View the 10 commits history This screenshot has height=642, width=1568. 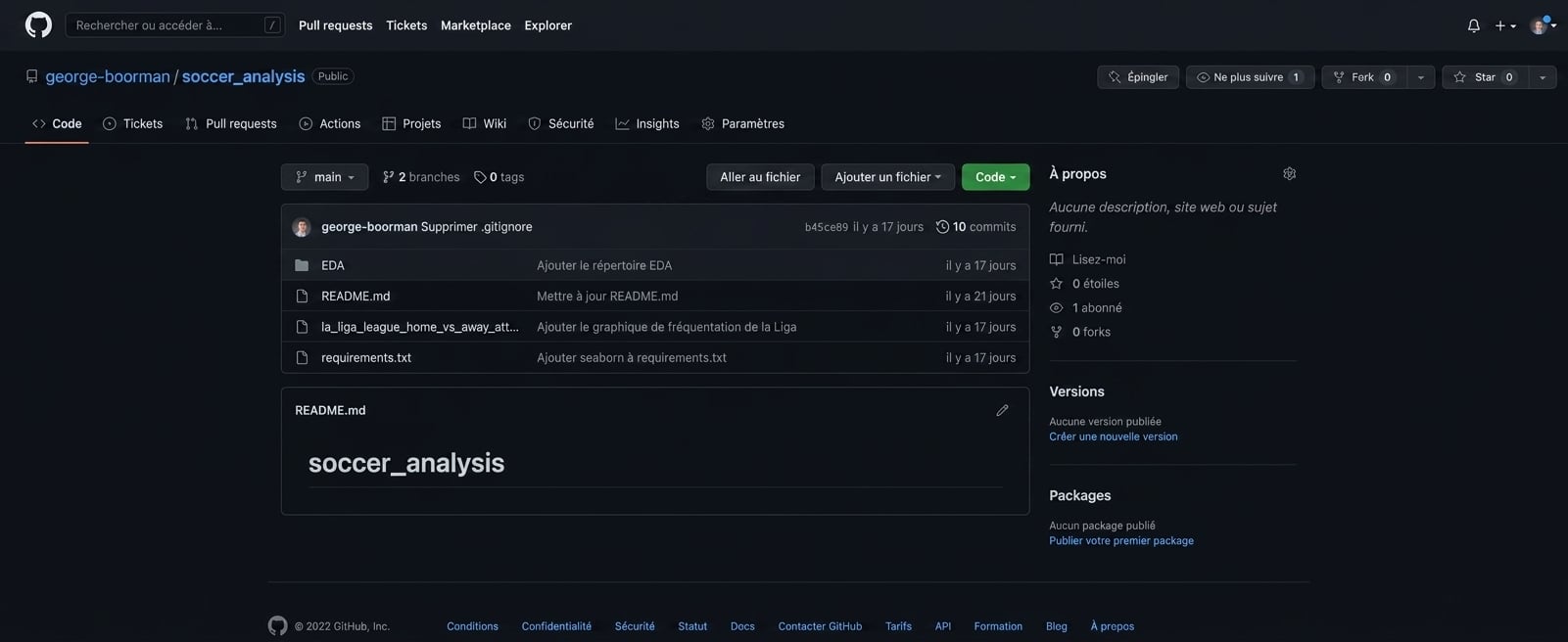click(x=976, y=227)
